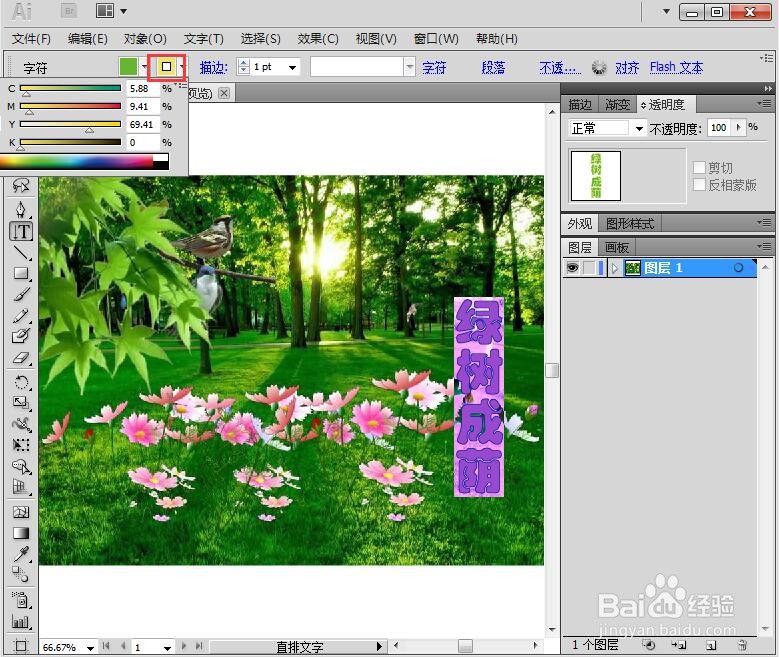
Task: Click Make/Release Clipping Mask icon
Action: (648, 645)
